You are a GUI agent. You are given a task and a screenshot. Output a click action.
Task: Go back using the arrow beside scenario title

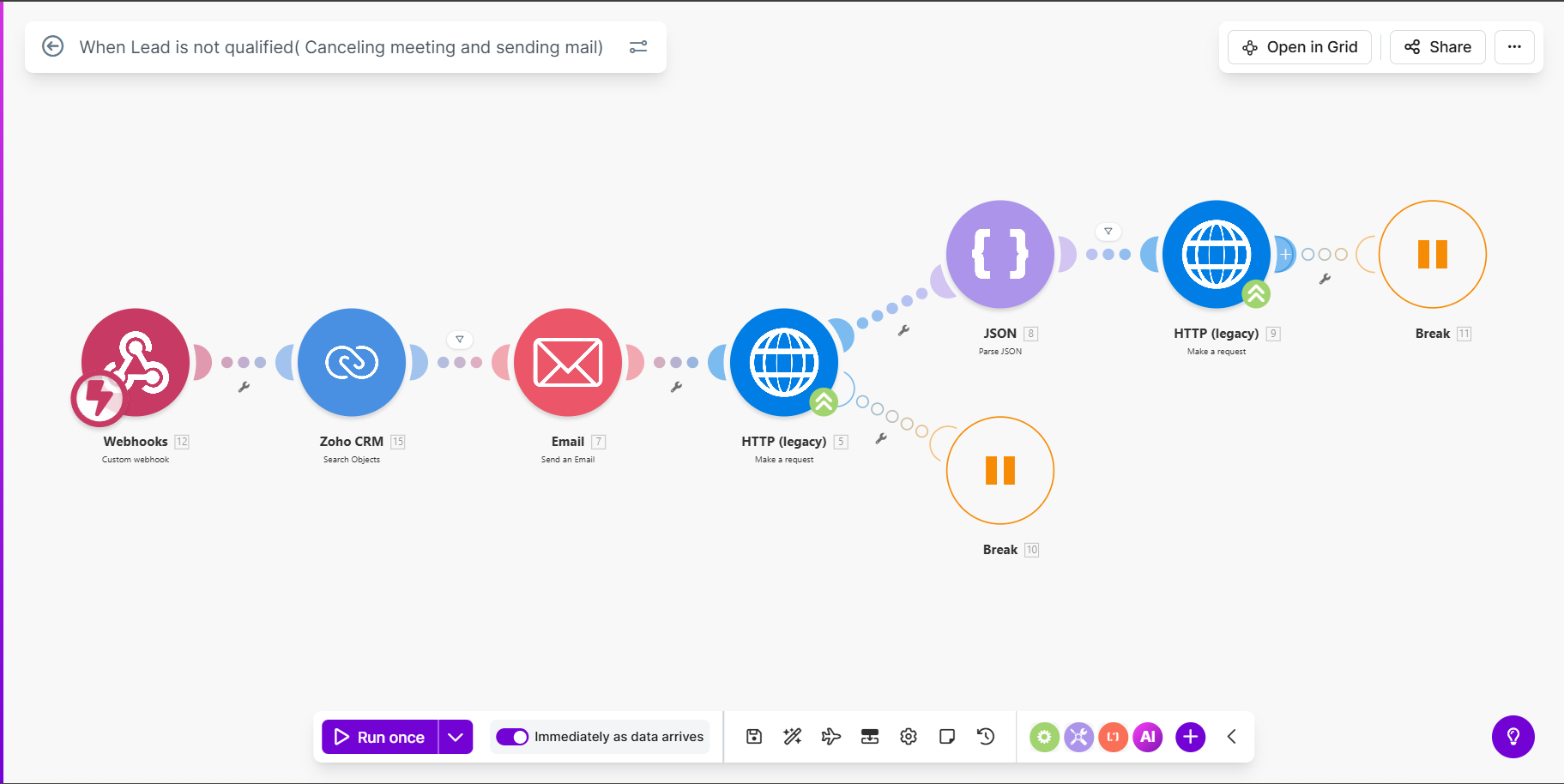click(53, 46)
